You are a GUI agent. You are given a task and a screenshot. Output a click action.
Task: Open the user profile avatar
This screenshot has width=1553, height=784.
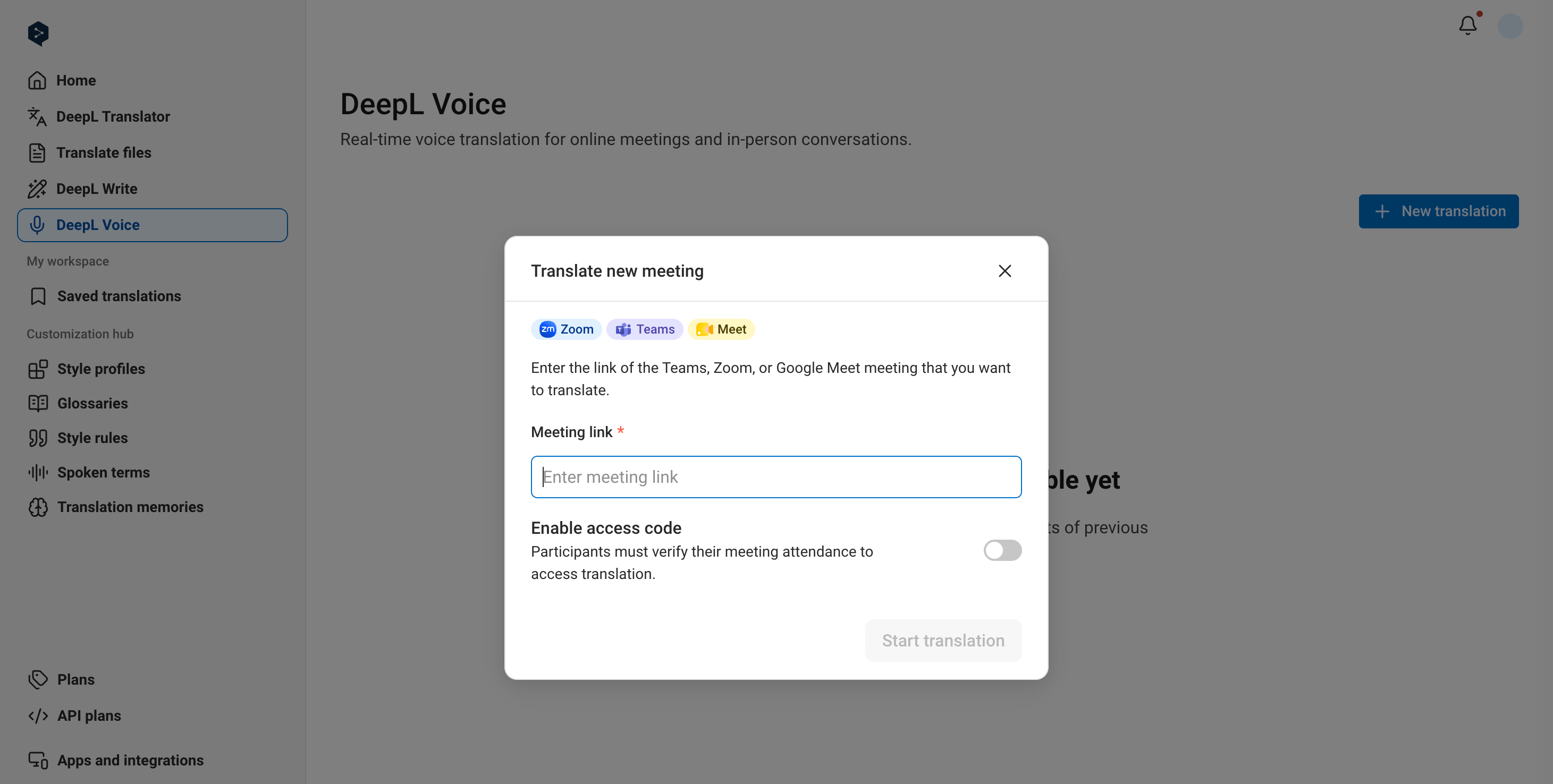(1510, 26)
